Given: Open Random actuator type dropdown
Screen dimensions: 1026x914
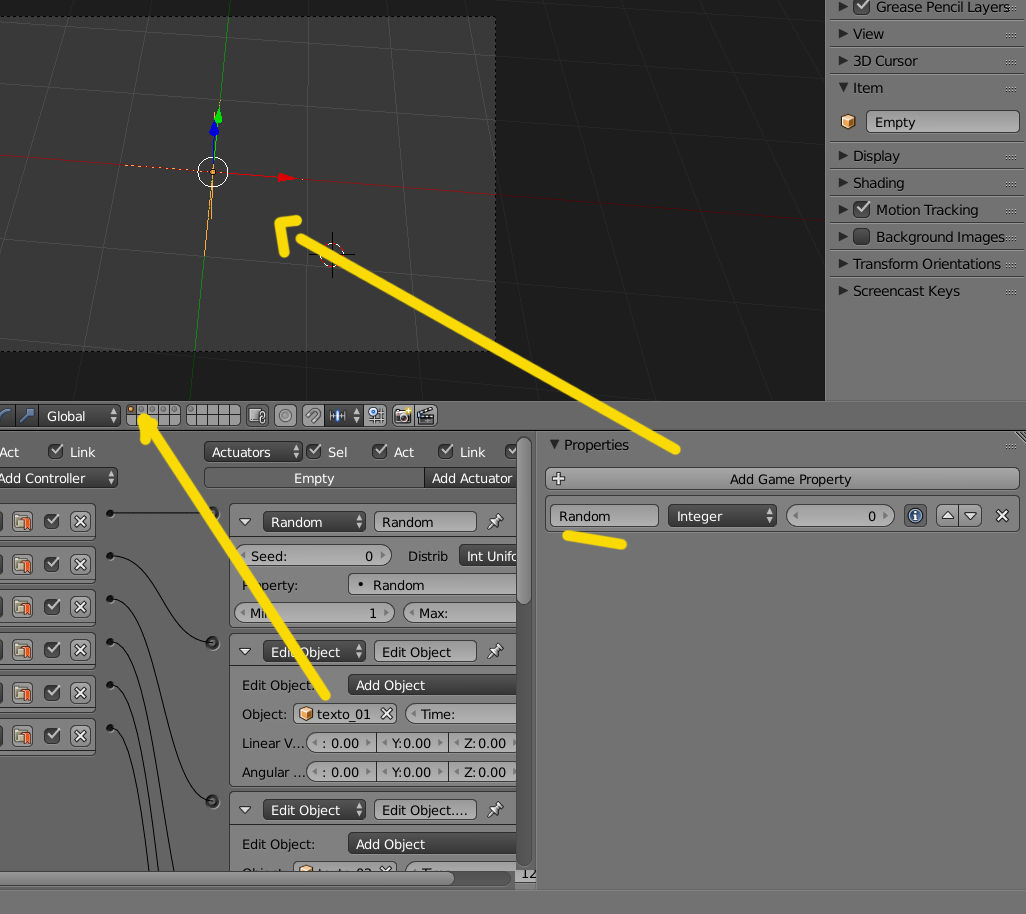Looking at the screenshot, I should click(x=314, y=521).
